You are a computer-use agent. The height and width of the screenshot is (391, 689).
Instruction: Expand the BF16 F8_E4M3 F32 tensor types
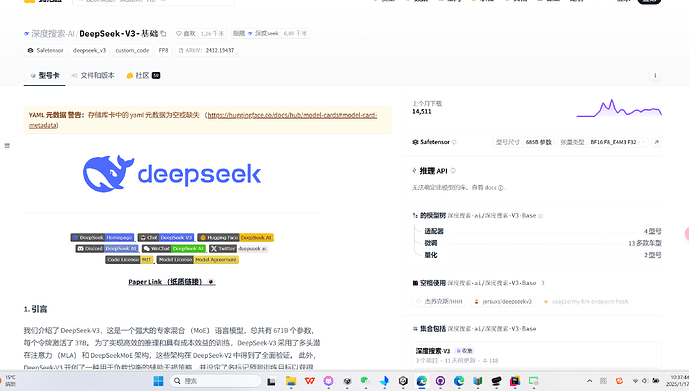point(602,142)
